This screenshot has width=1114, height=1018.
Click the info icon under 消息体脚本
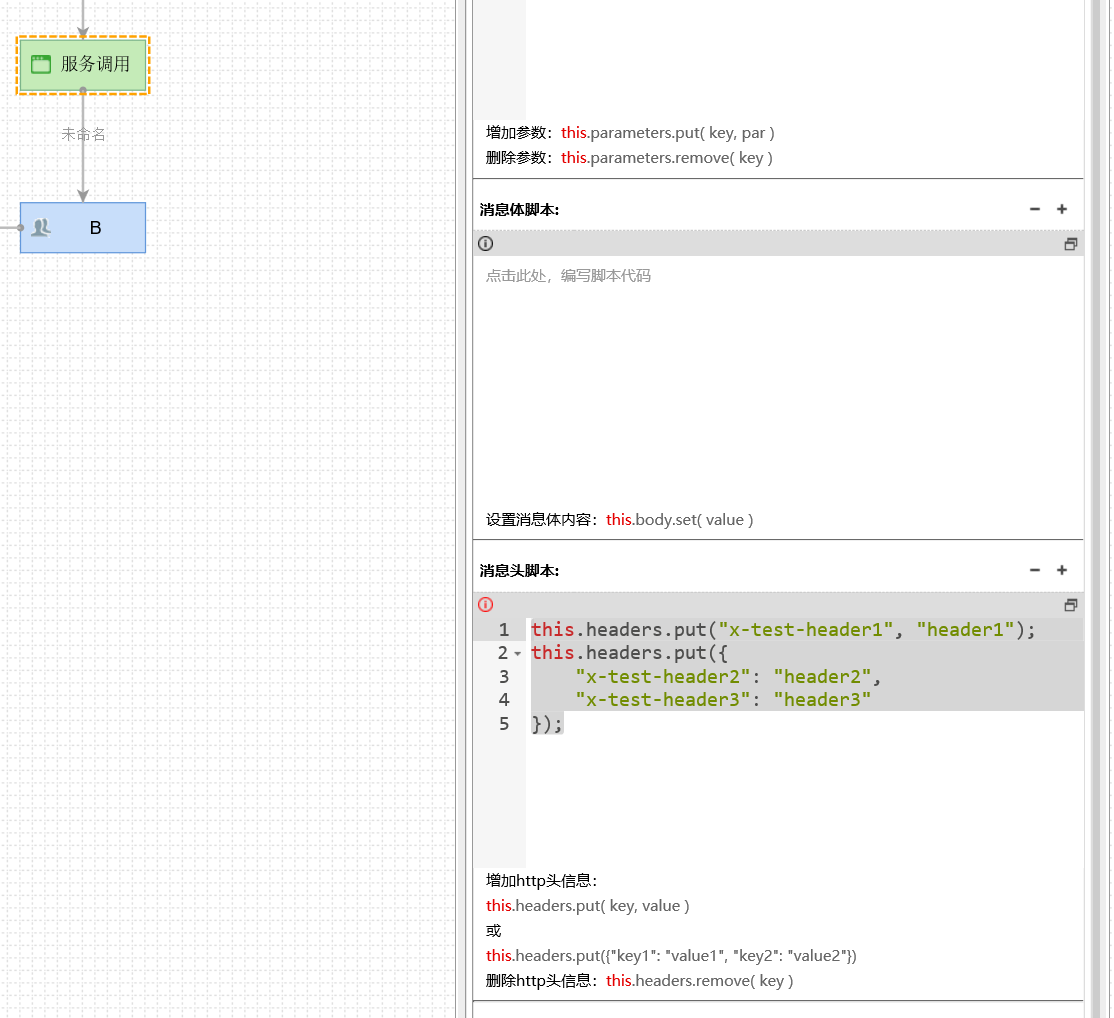[x=485, y=244]
